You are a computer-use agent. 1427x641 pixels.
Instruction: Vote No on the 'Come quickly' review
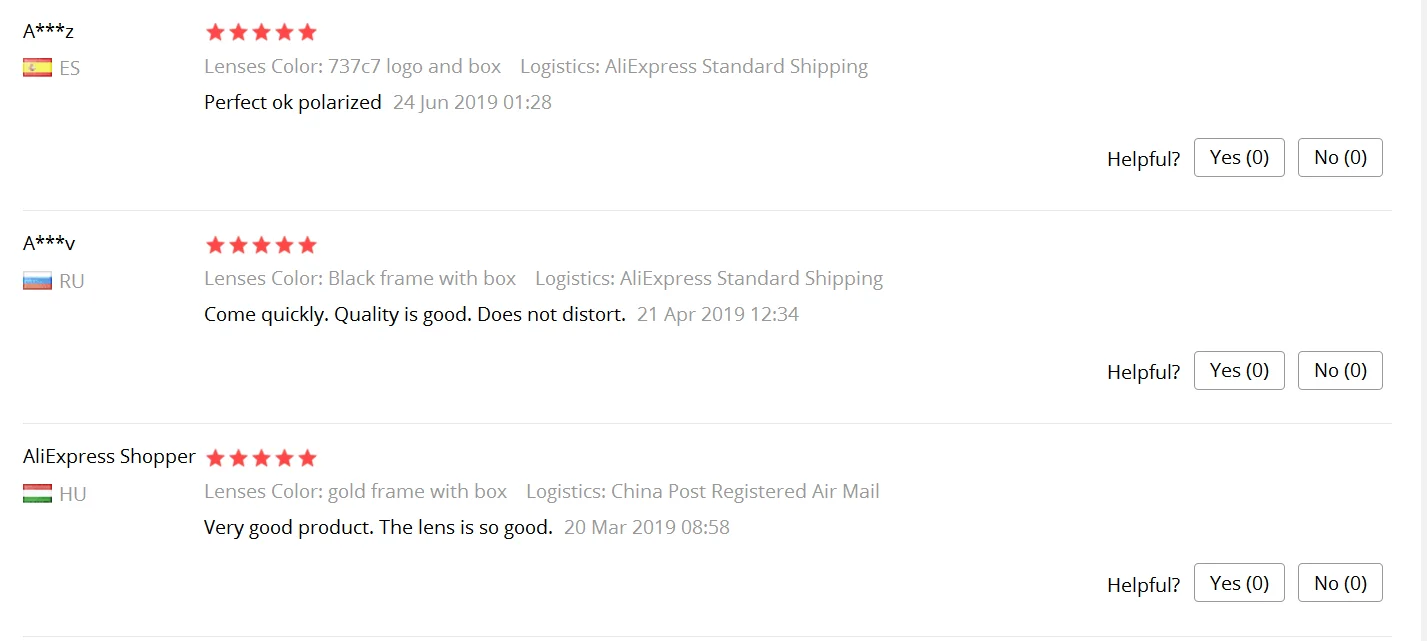pyautogui.click(x=1340, y=371)
